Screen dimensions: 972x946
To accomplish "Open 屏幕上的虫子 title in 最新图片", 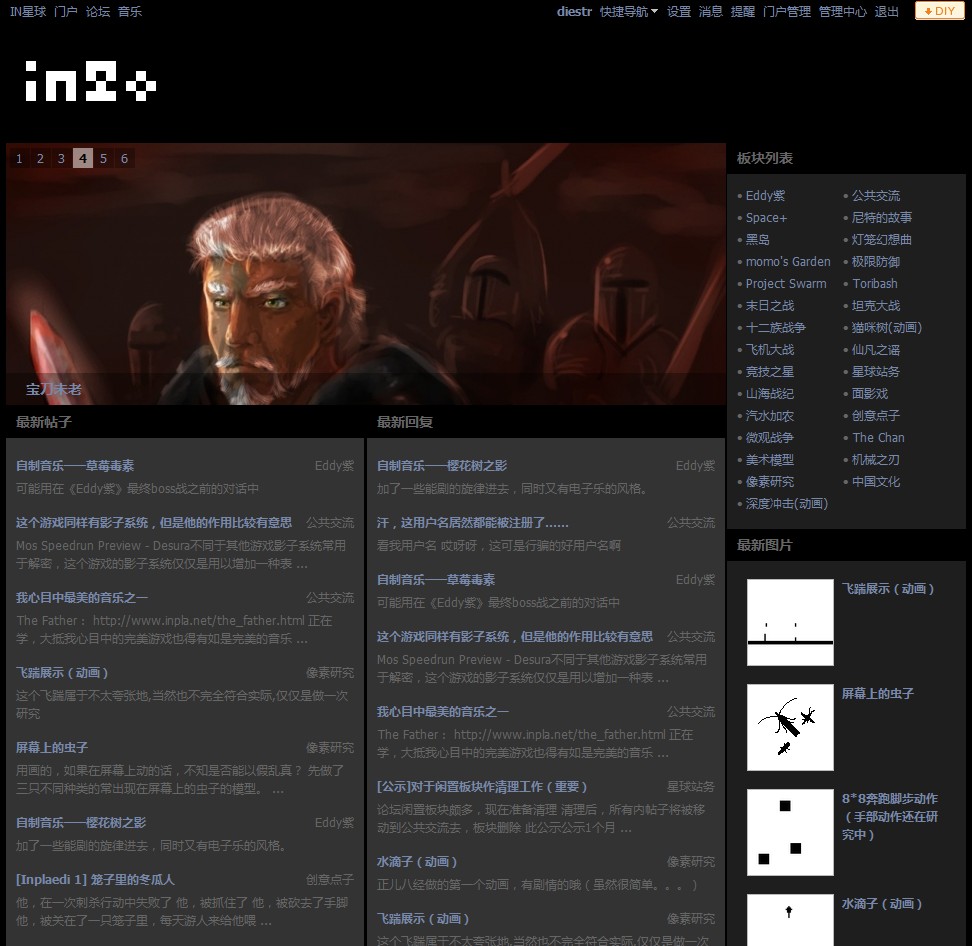I will 877,694.
